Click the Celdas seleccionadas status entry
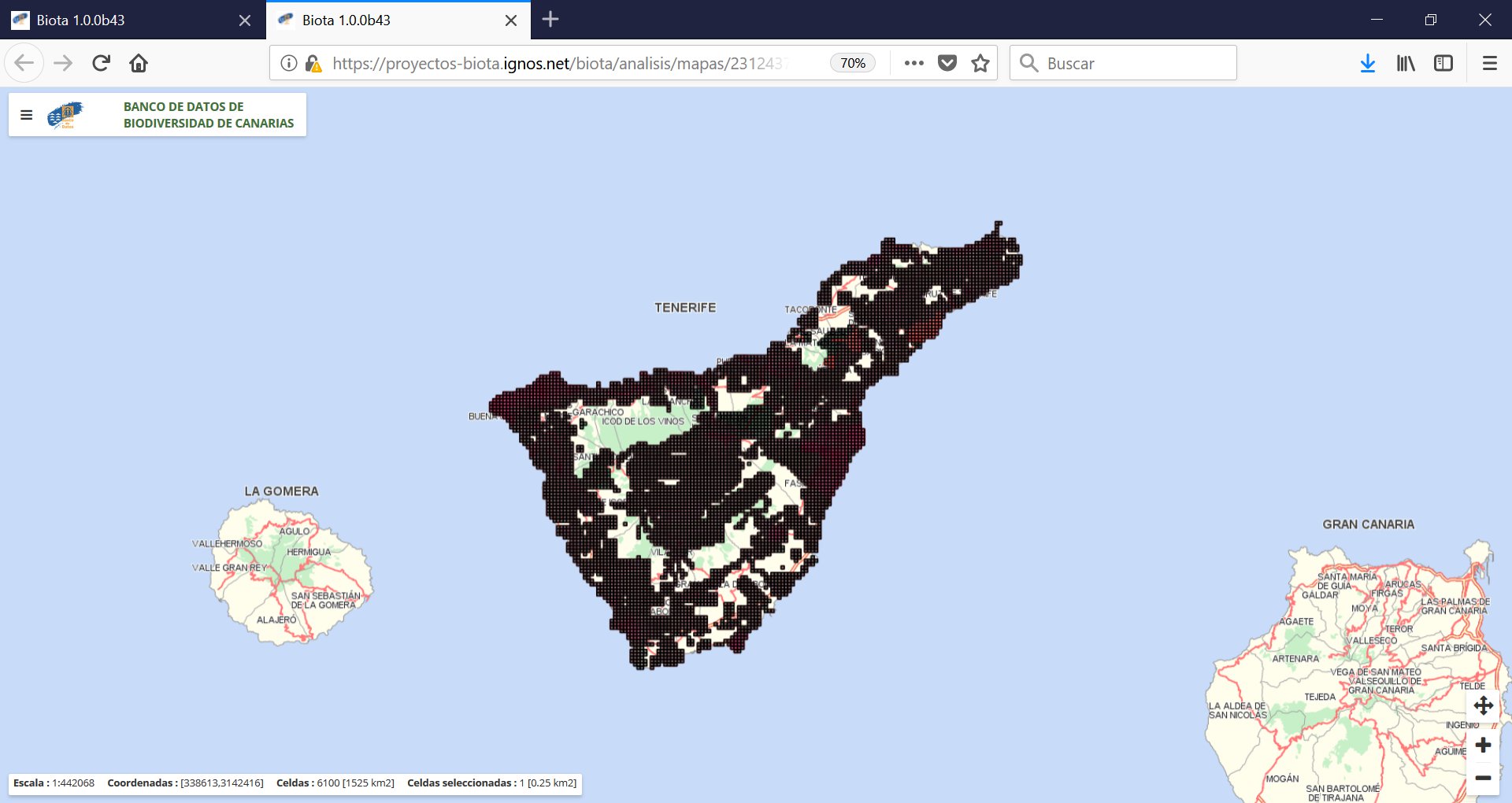The height and width of the screenshot is (803, 1512). (492, 783)
